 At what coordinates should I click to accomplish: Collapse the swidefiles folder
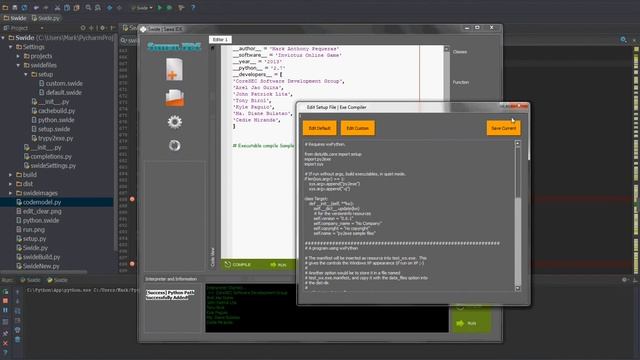(18, 65)
